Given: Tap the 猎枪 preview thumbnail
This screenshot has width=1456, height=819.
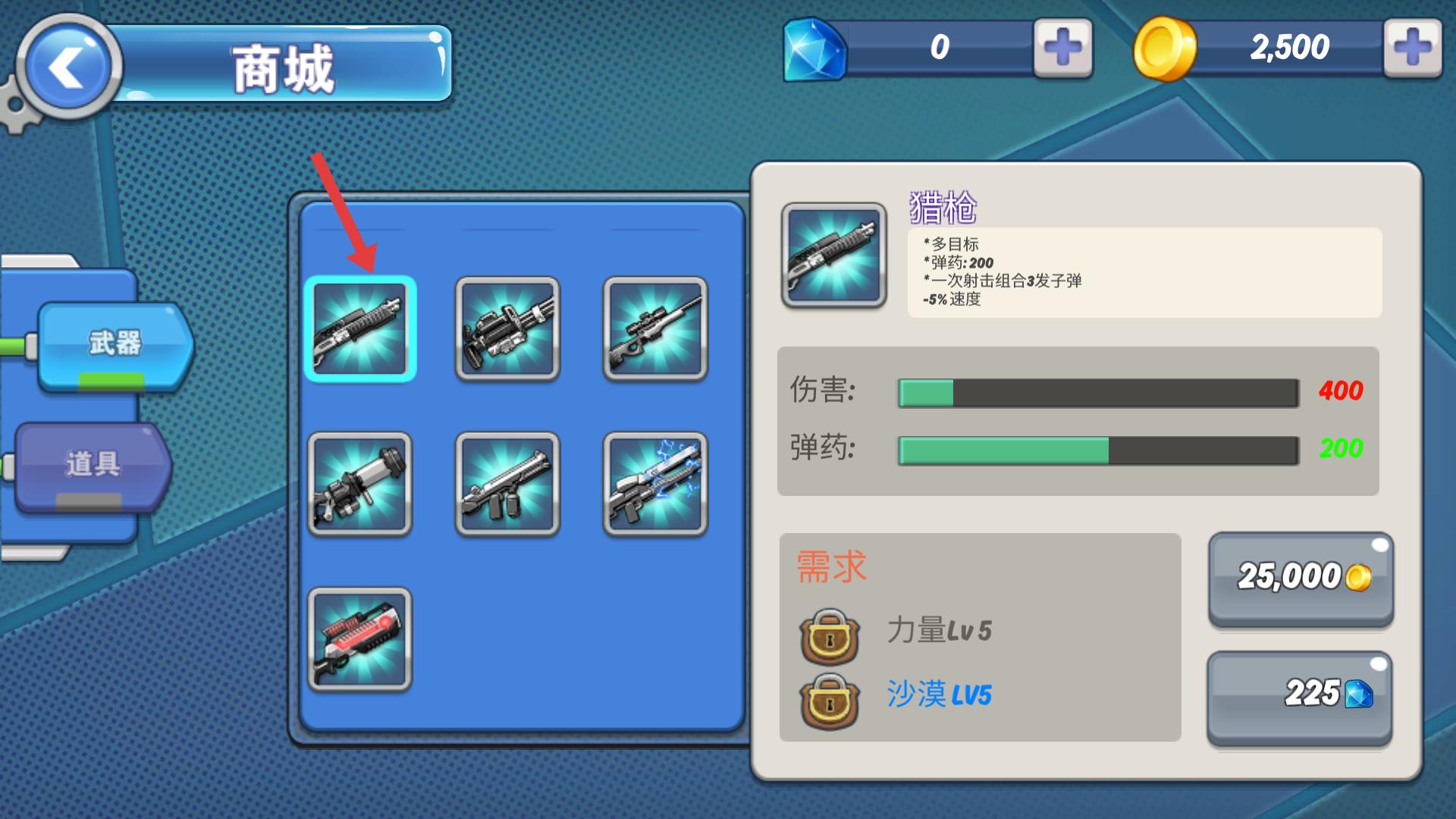Looking at the screenshot, I should tap(834, 255).
